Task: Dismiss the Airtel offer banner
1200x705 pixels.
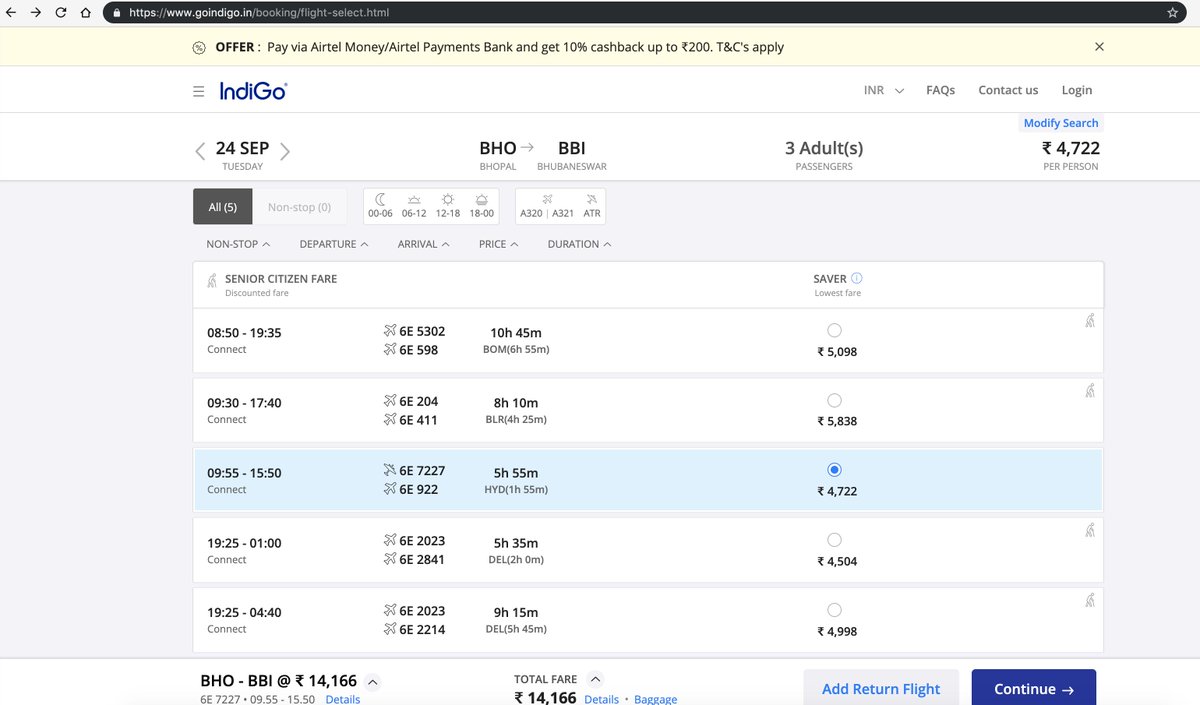Action: coord(1099,47)
